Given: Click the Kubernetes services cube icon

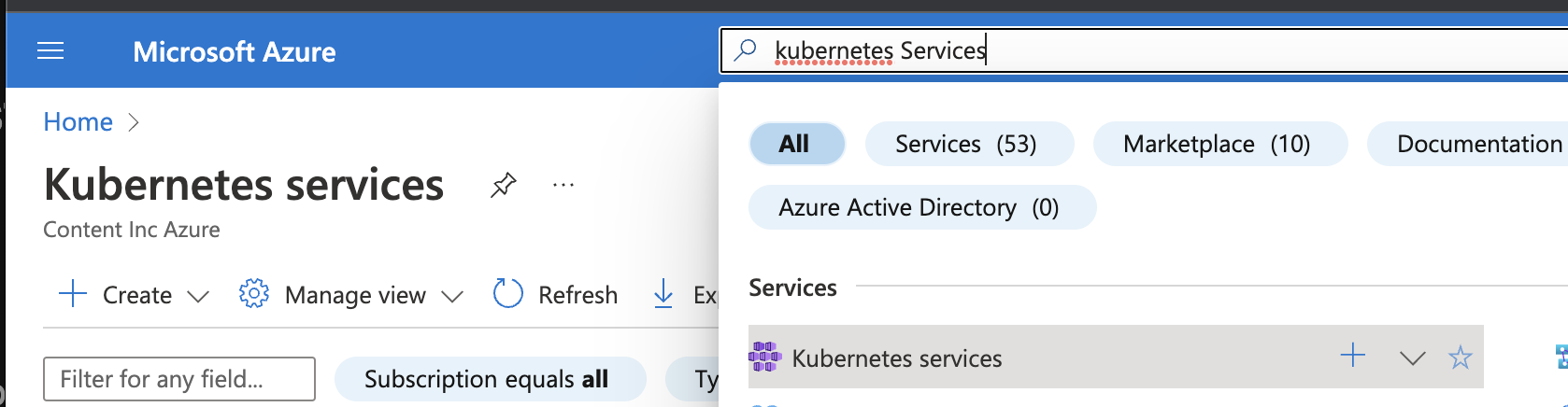Looking at the screenshot, I should tap(764, 357).
